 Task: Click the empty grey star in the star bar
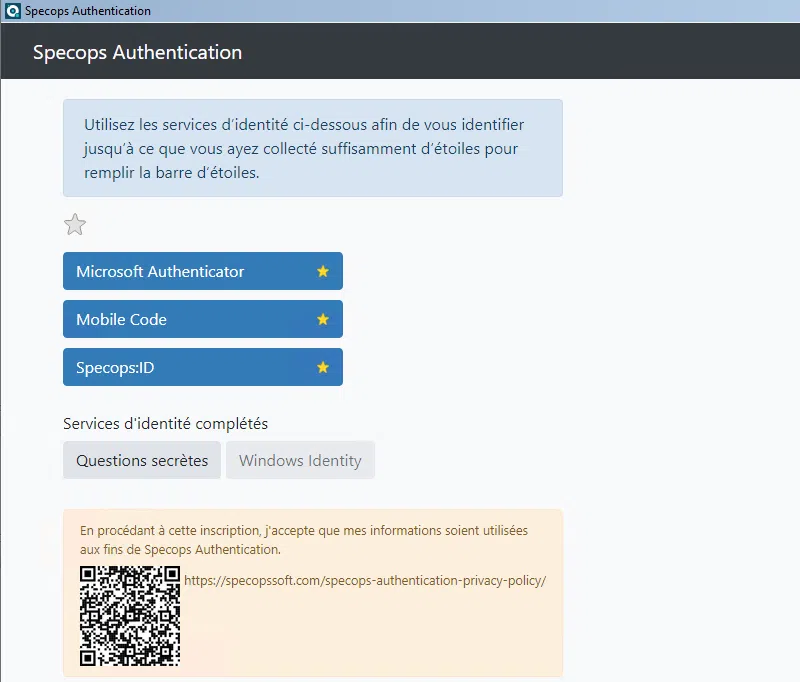click(x=75, y=224)
